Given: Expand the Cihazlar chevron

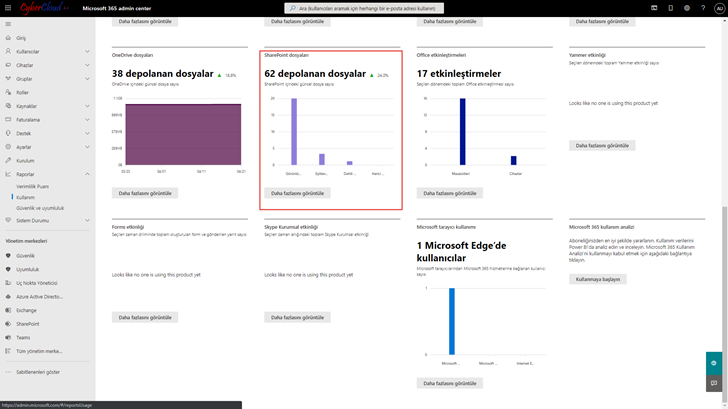Looking at the screenshot, I should 87,65.
